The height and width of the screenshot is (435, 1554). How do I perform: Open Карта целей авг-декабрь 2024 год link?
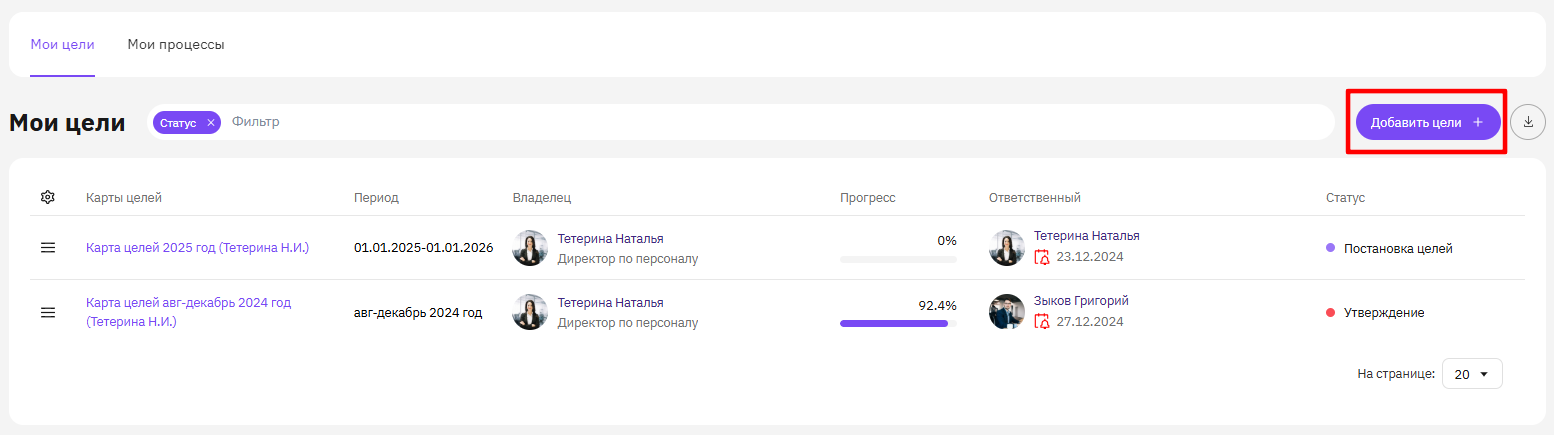click(189, 312)
